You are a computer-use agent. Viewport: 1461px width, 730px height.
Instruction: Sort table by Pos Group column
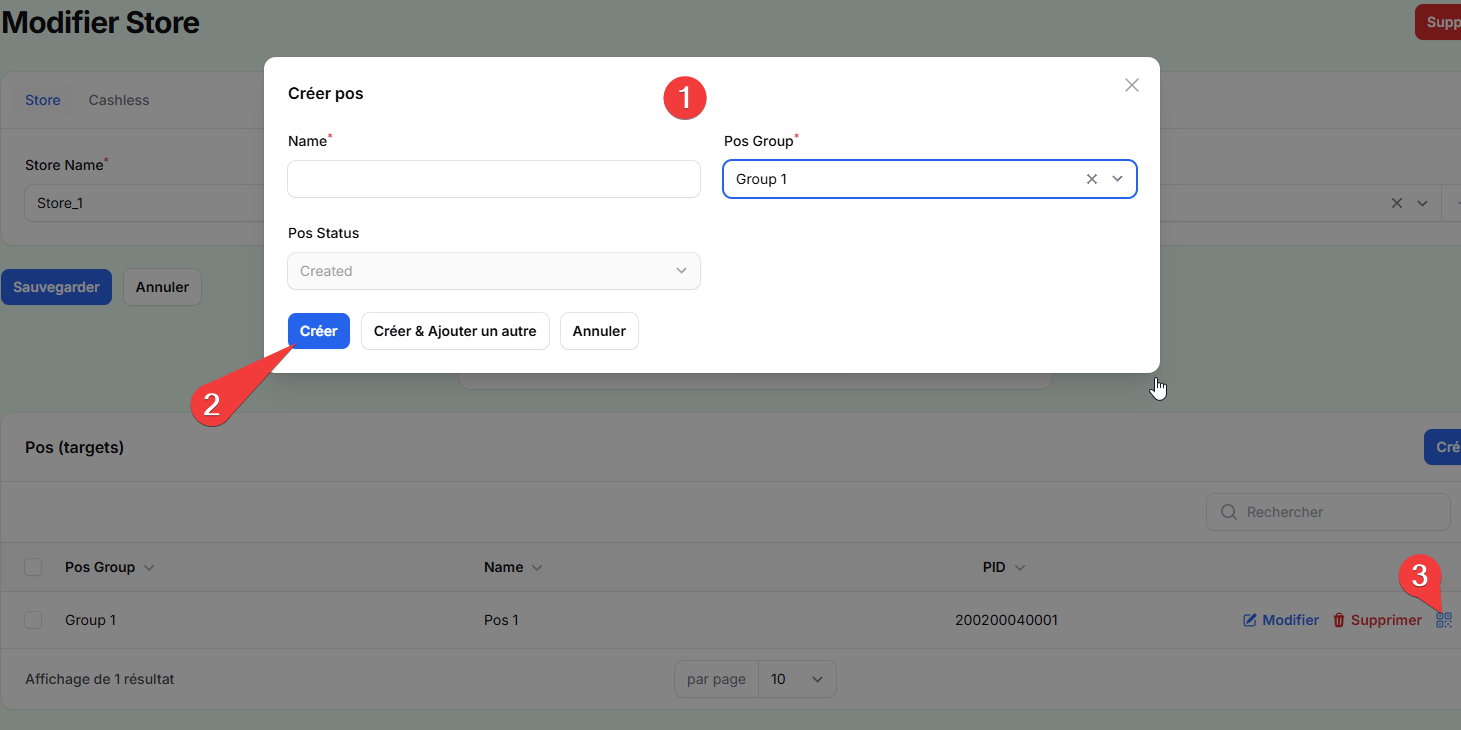(x=110, y=567)
